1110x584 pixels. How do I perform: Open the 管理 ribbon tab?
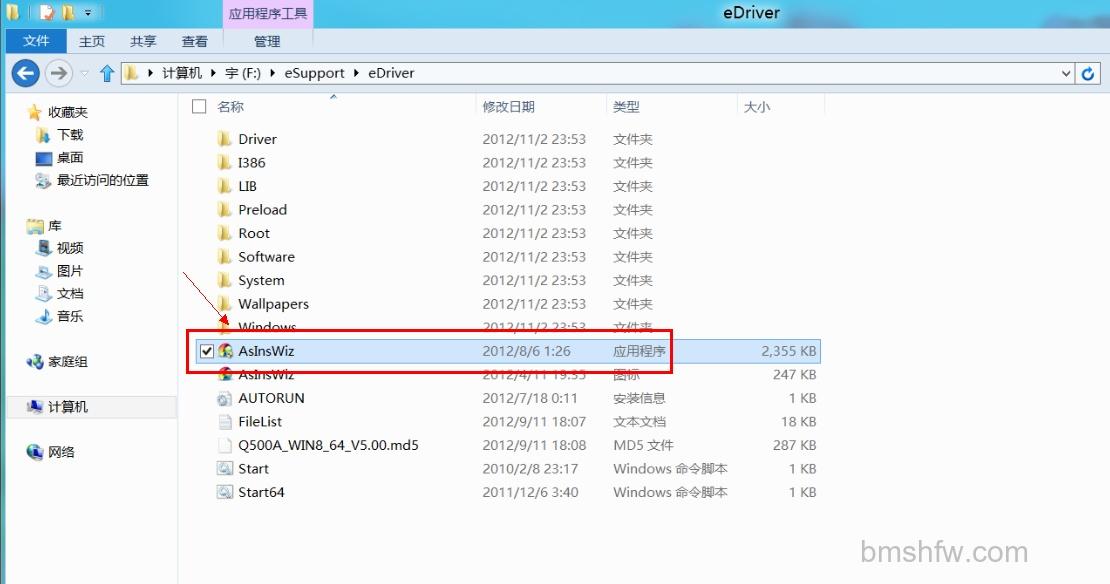pyautogui.click(x=267, y=41)
